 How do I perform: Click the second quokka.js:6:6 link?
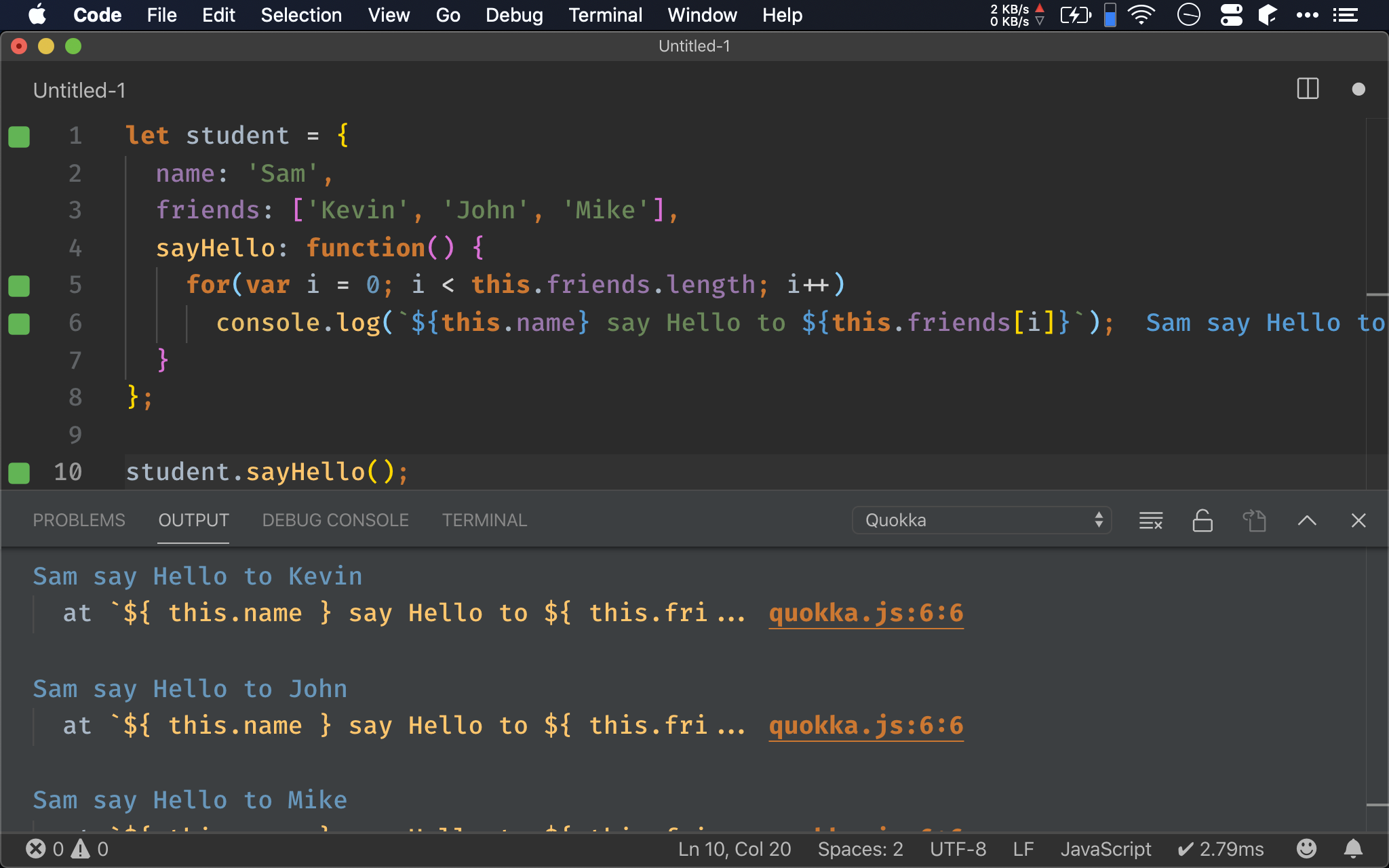coord(866,725)
